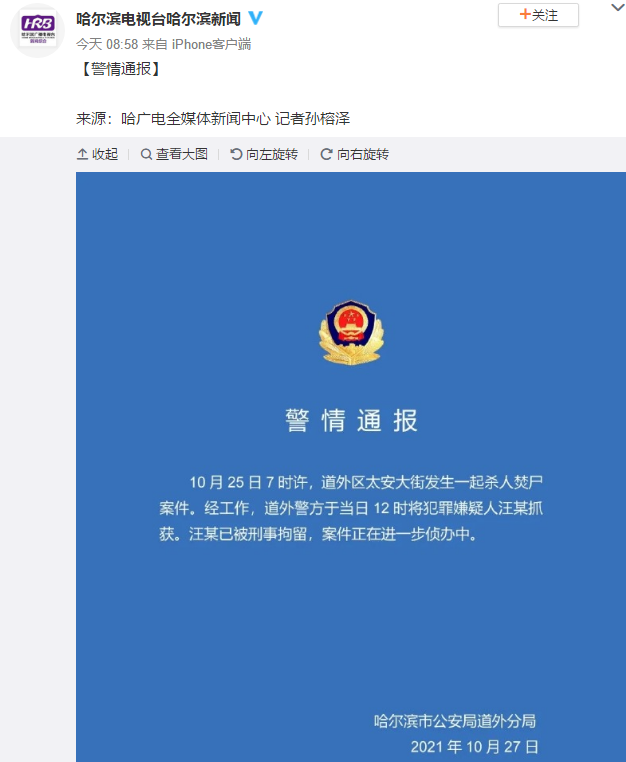This screenshot has height=762, width=626.
Task: Expand the post options chevron menu
Action: [617, 8]
